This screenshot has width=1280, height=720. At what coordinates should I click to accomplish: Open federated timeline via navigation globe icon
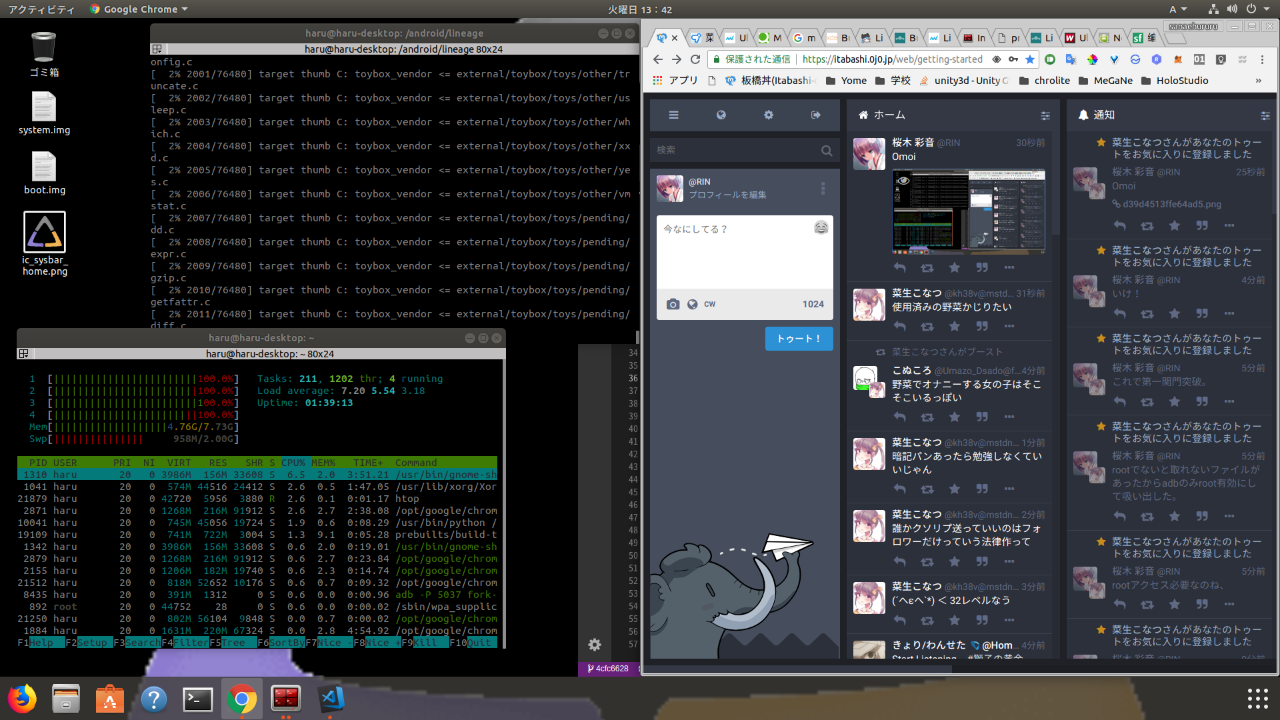(721, 115)
